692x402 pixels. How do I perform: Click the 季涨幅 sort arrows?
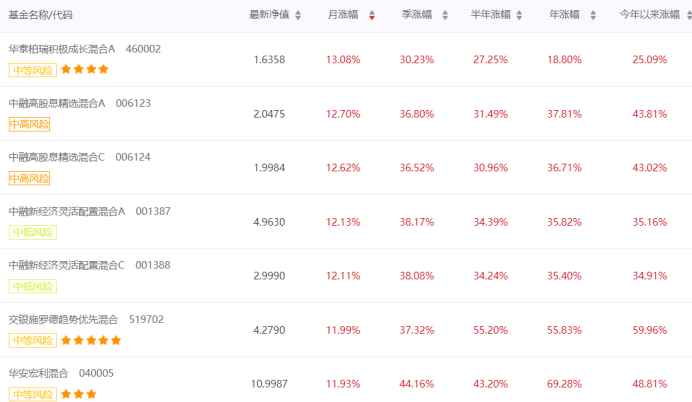446,16
